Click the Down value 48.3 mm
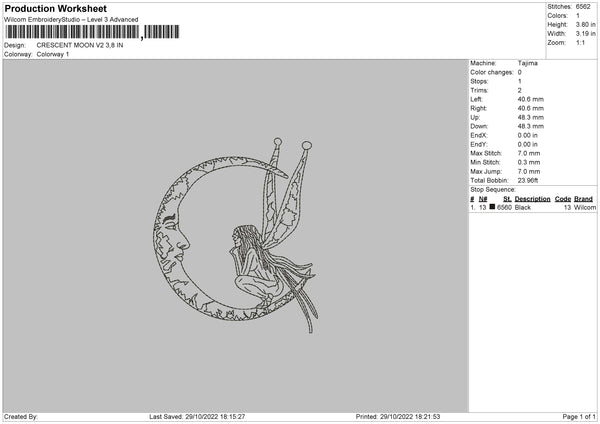 531,126
